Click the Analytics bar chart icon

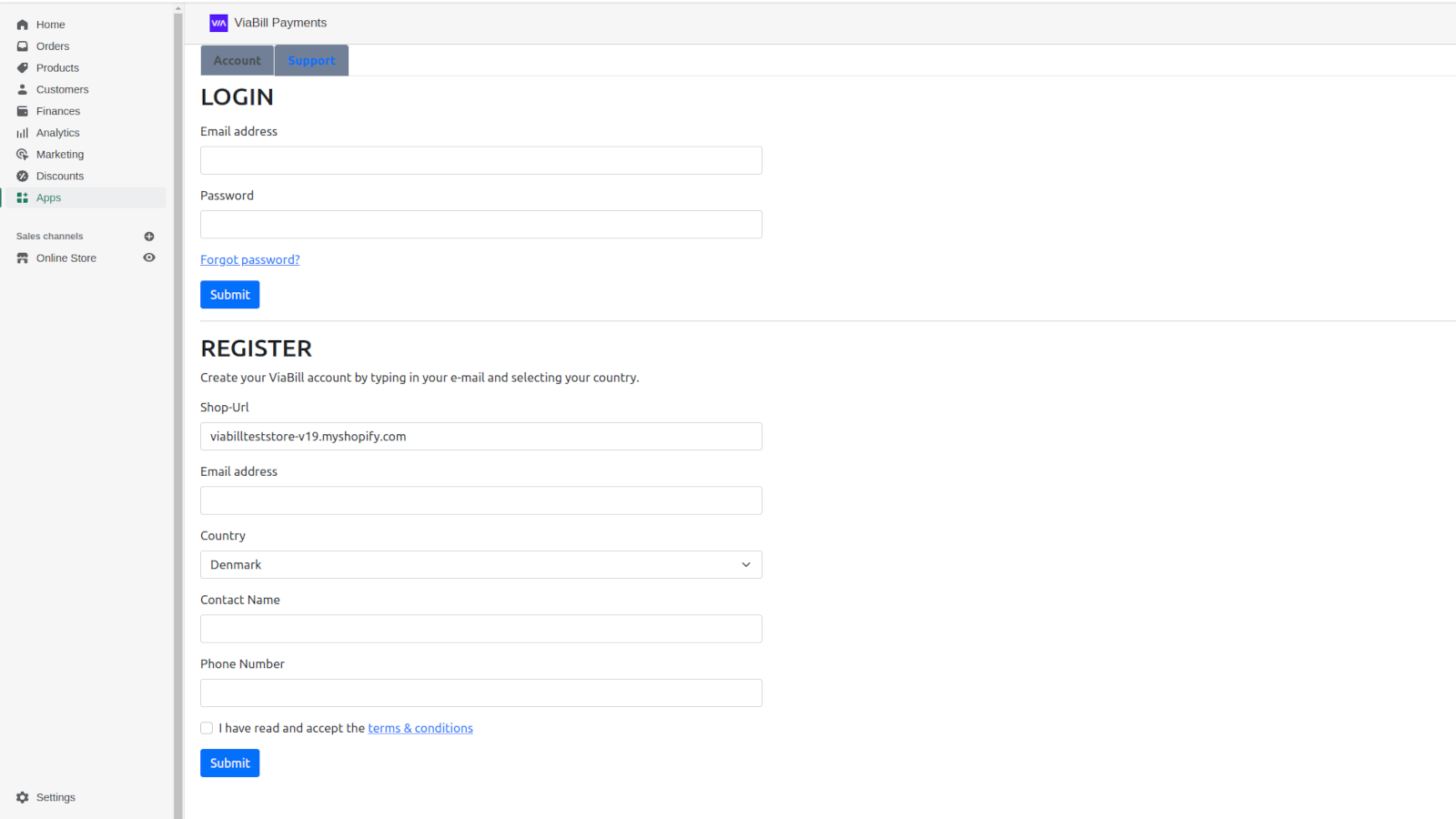tap(23, 133)
